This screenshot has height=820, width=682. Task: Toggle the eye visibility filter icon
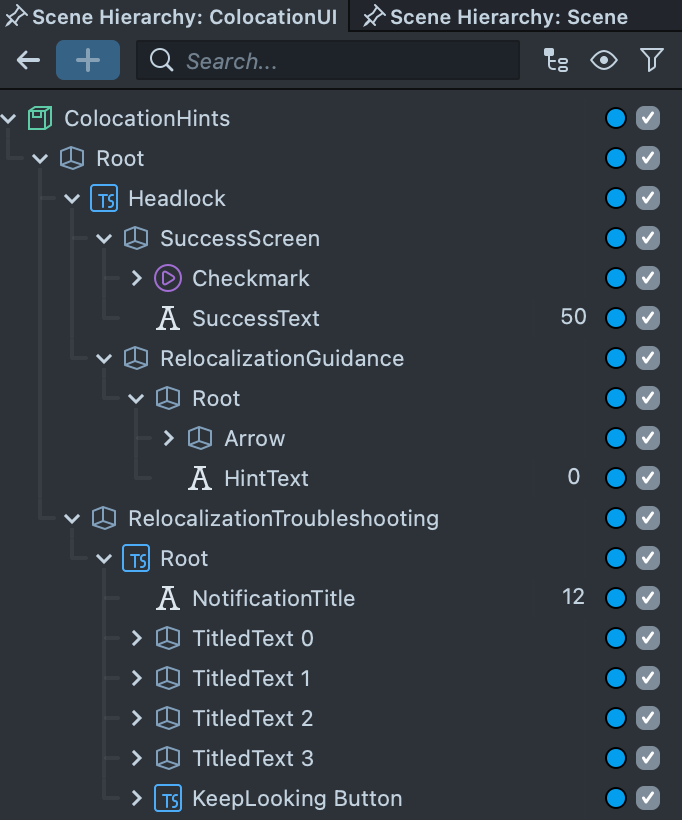click(x=604, y=61)
